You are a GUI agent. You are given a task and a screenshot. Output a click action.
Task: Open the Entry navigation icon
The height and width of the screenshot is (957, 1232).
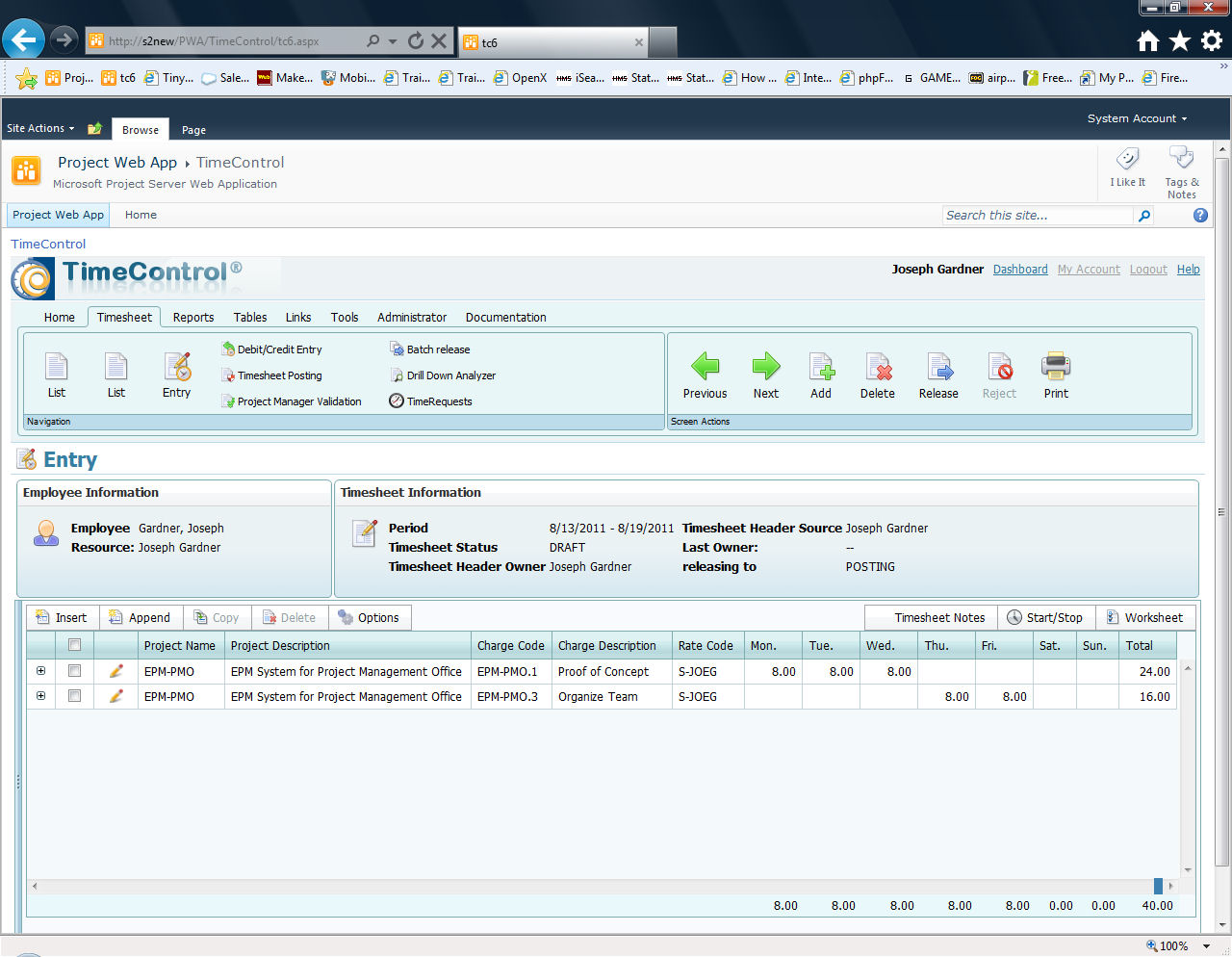[177, 367]
